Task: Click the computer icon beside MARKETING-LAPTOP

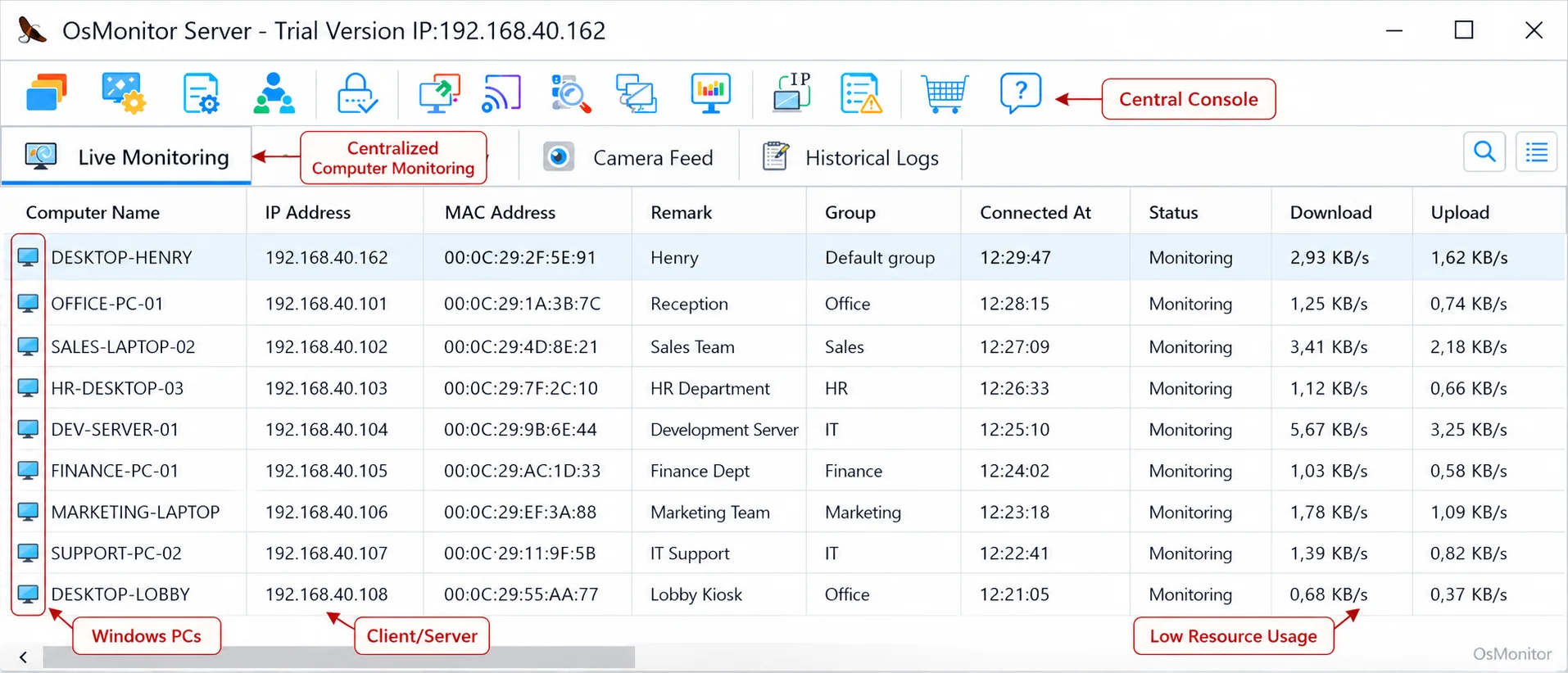Action: (28, 512)
